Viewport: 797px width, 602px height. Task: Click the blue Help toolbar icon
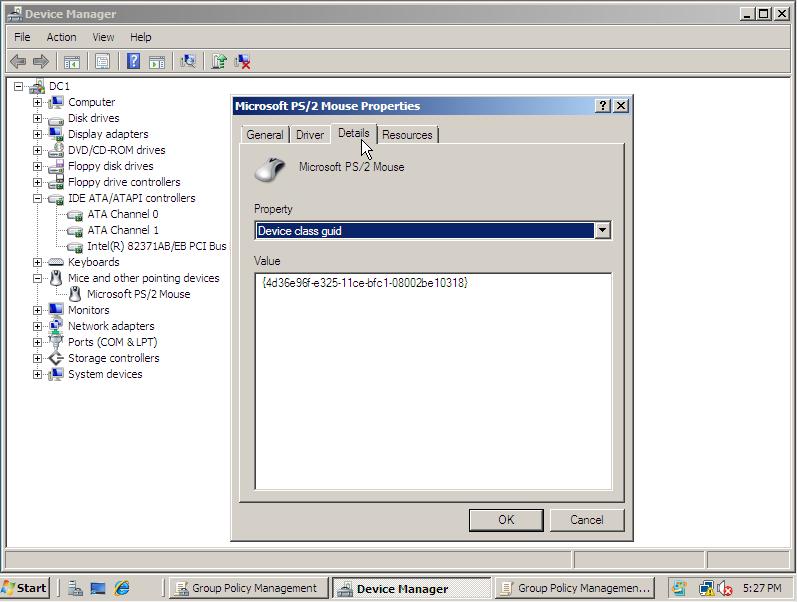click(x=133, y=62)
